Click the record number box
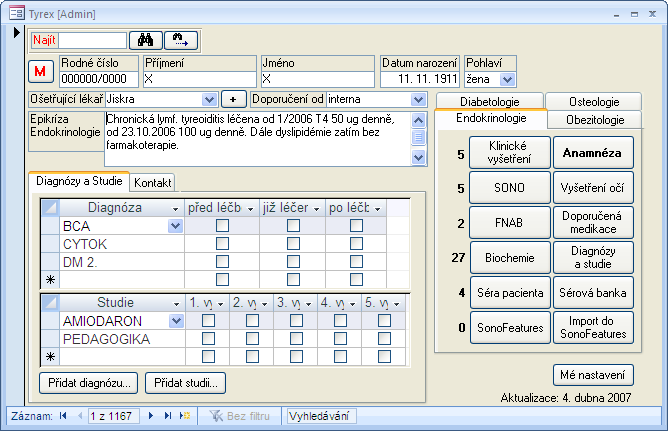668x431 pixels. (x=114, y=416)
